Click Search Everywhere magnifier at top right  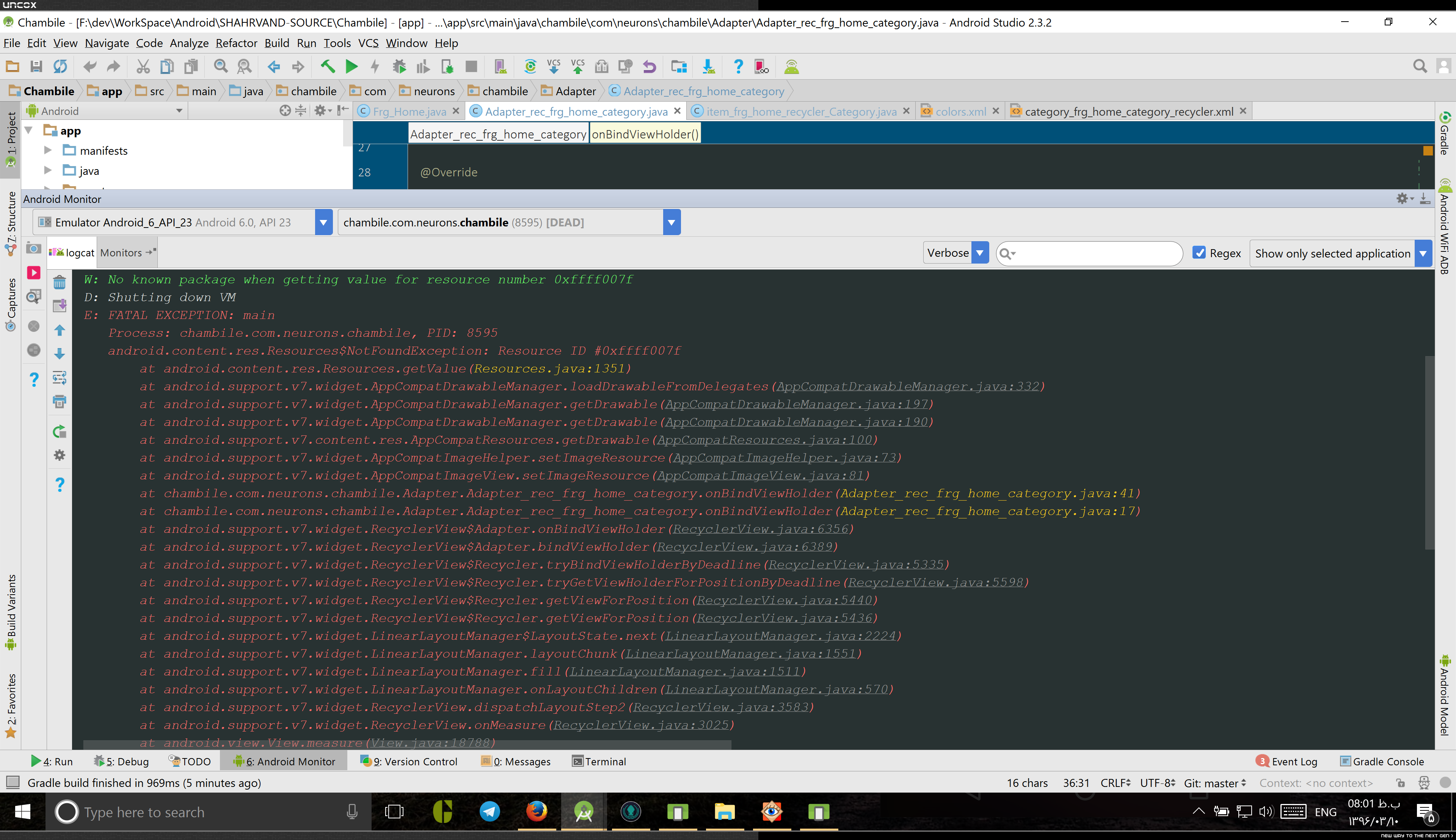point(1420,67)
